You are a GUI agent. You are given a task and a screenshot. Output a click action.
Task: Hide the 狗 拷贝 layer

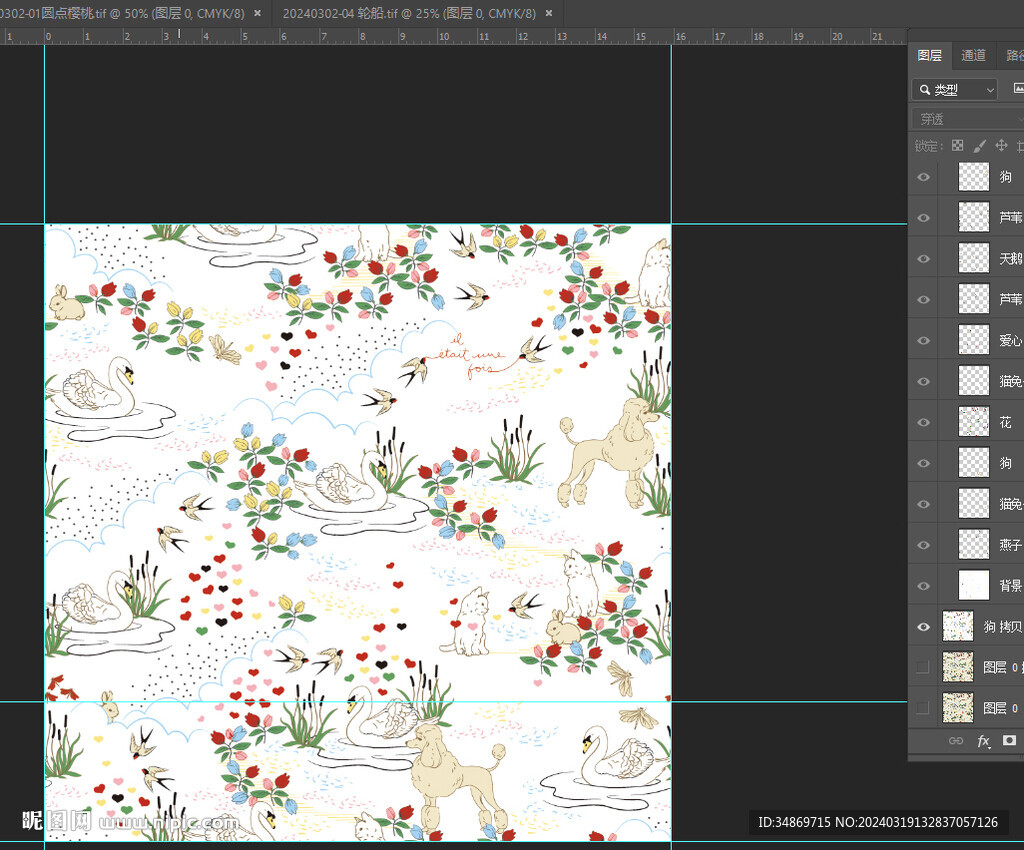pyautogui.click(x=923, y=627)
